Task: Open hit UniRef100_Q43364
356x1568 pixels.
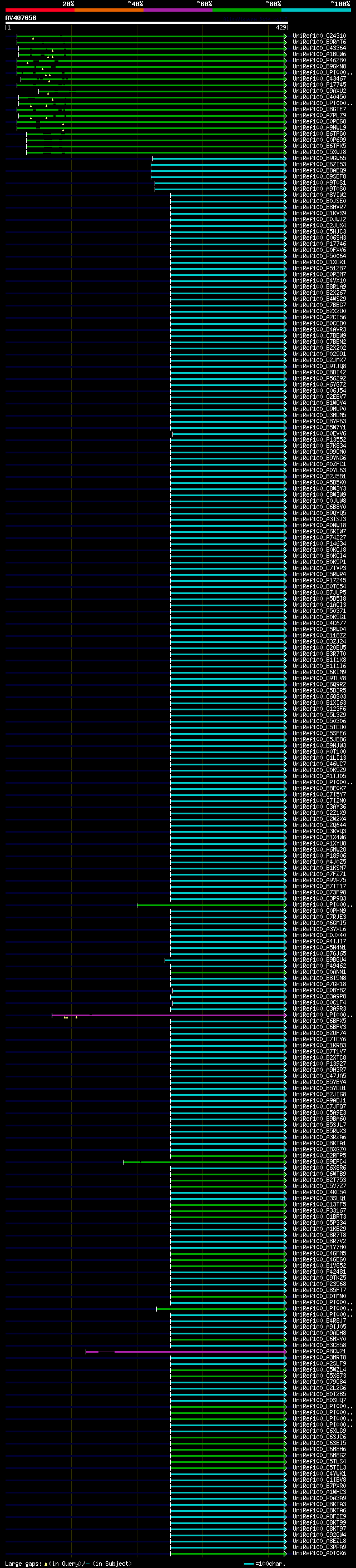Action: coord(319,48)
